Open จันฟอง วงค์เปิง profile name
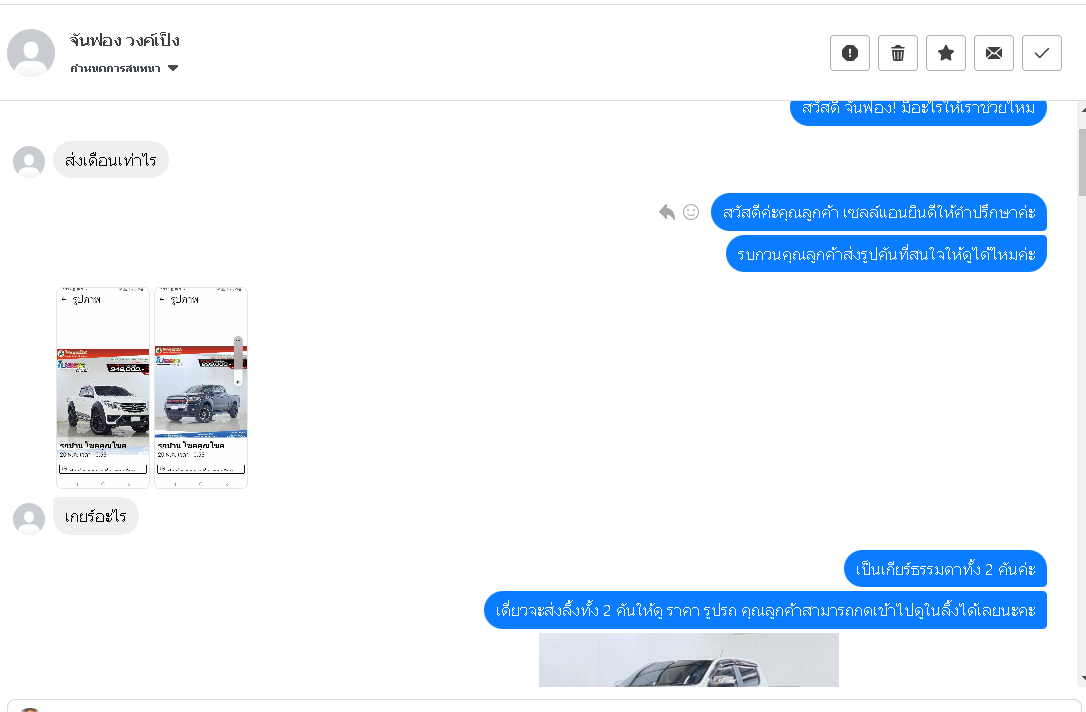The image size is (1086, 712). (x=125, y=40)
